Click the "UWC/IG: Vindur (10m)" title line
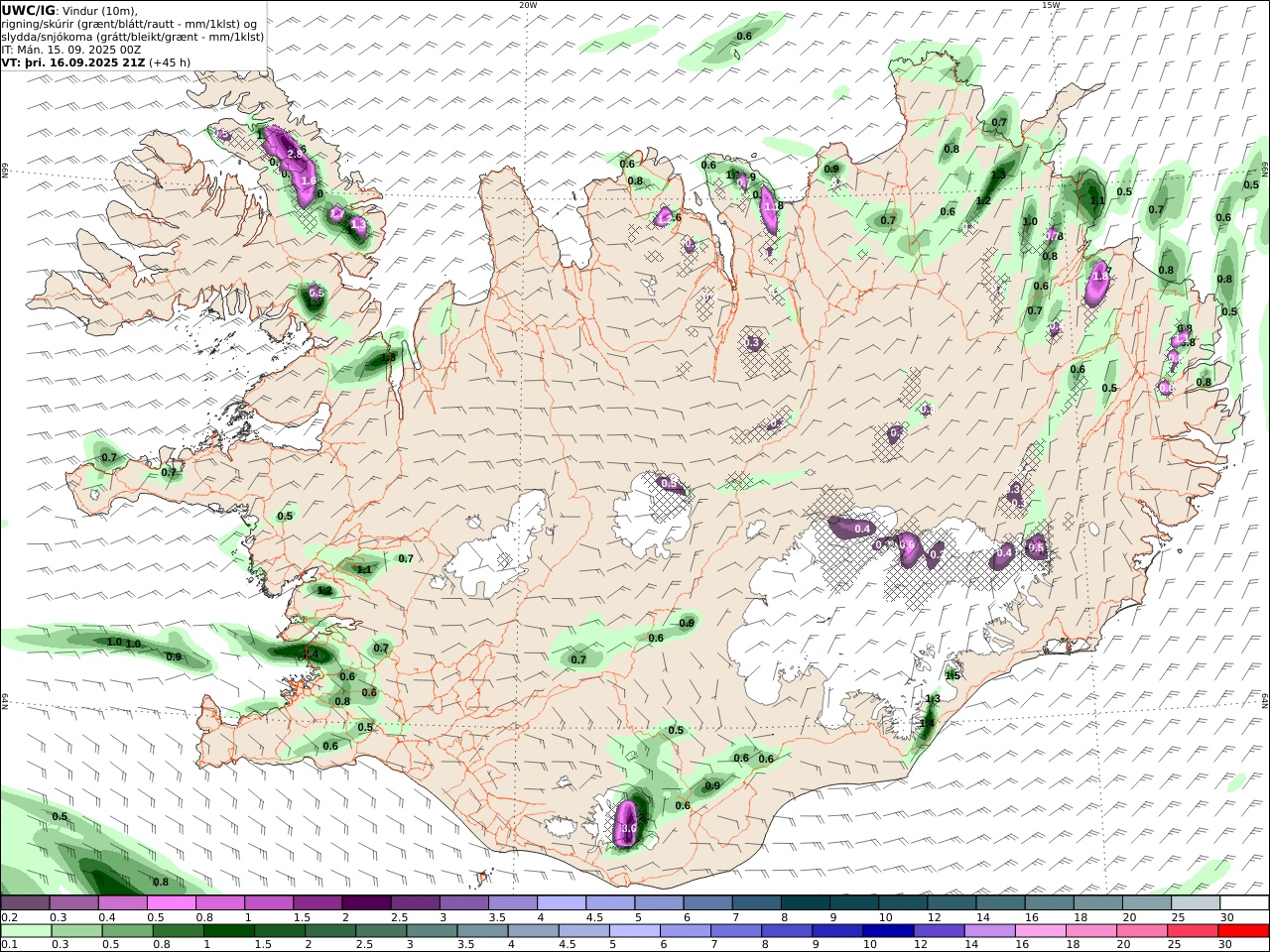1270x952 pixels. pyautogui.click(x=69, y=10)
